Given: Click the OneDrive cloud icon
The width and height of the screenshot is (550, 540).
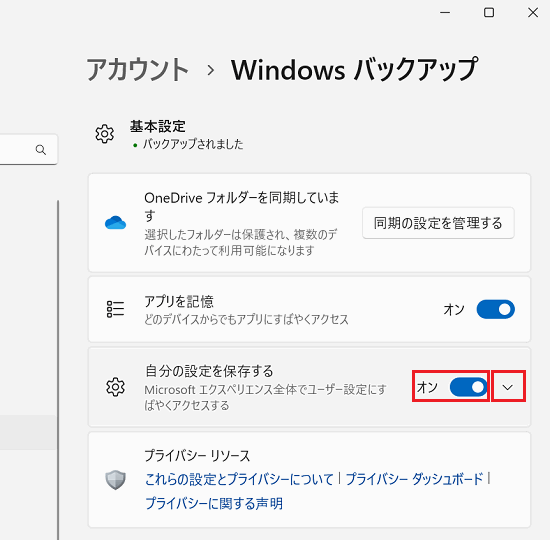Looking at the screenshot, I should click(115, 223).
